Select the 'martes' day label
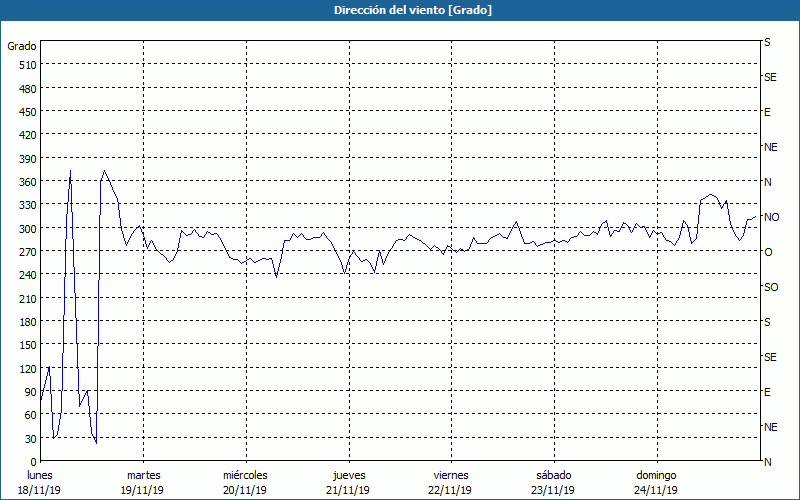The width and height of the screenshot is (800, 500). tap(144, 475)
